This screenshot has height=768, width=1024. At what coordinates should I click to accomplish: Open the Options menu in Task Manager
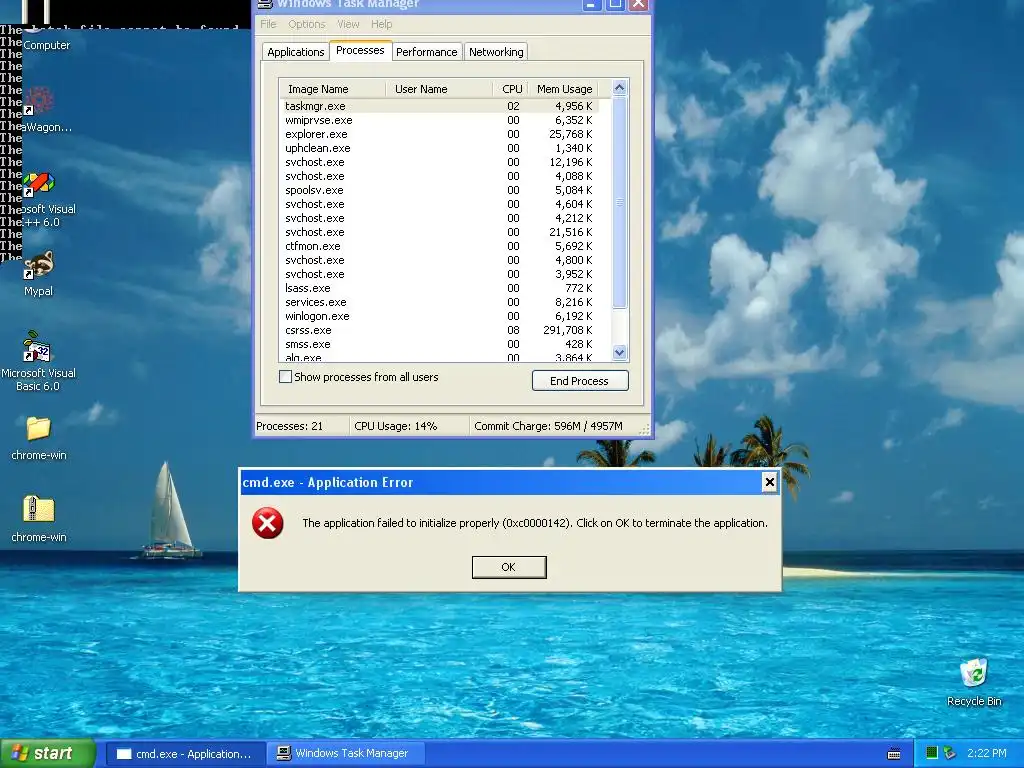(306, 24)
